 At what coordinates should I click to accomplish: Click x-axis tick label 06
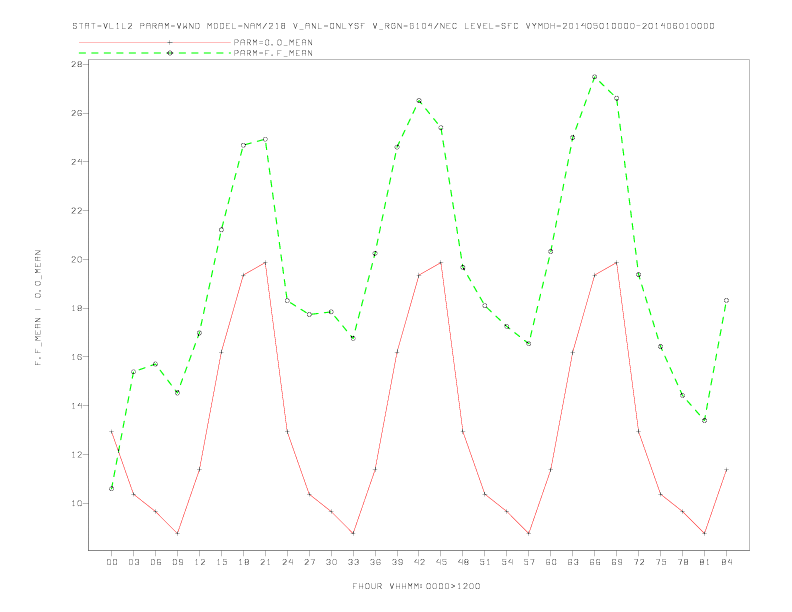156,562
